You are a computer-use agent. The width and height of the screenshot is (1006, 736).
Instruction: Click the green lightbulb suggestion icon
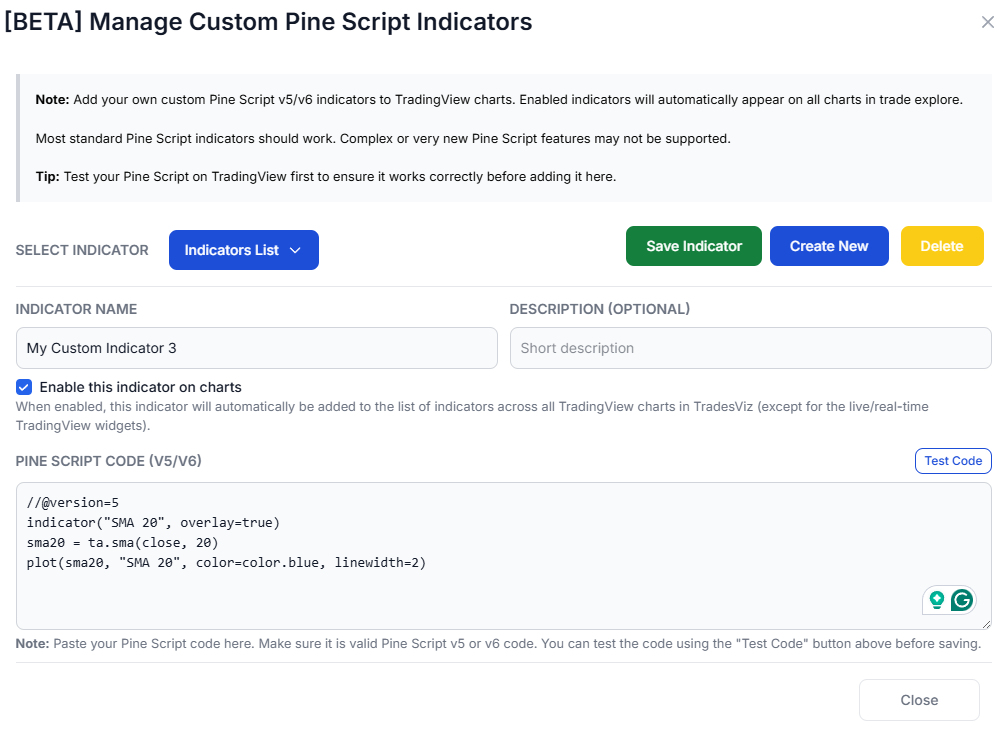937,600
